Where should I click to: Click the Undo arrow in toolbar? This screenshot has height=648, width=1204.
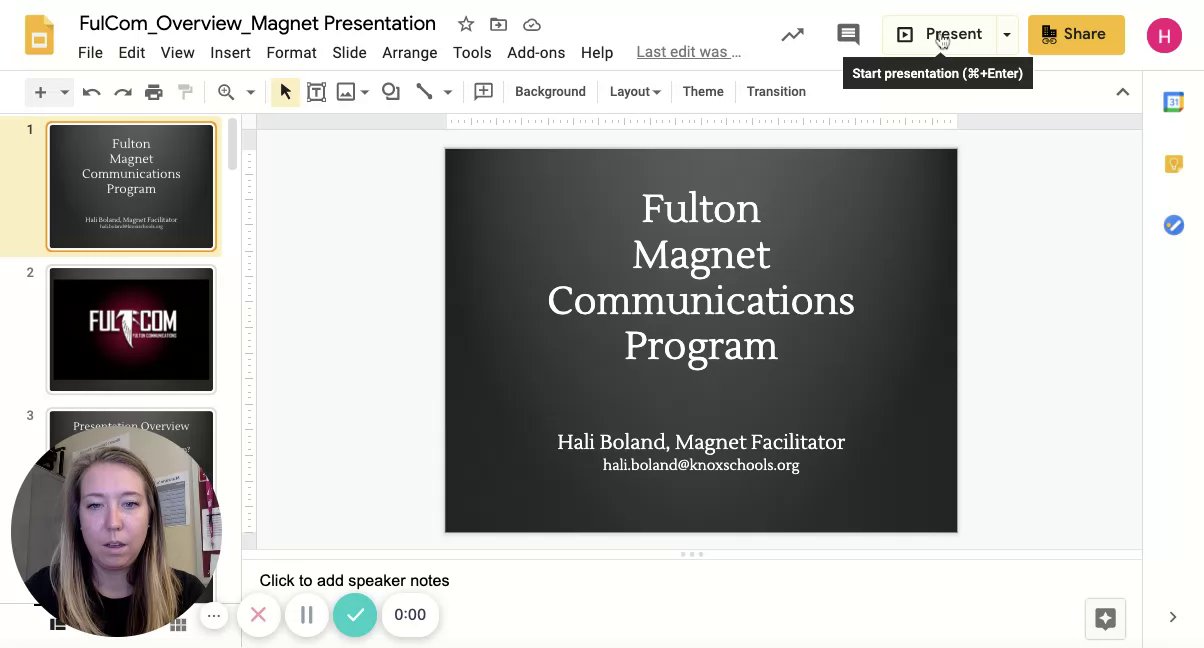click(91, 92)
